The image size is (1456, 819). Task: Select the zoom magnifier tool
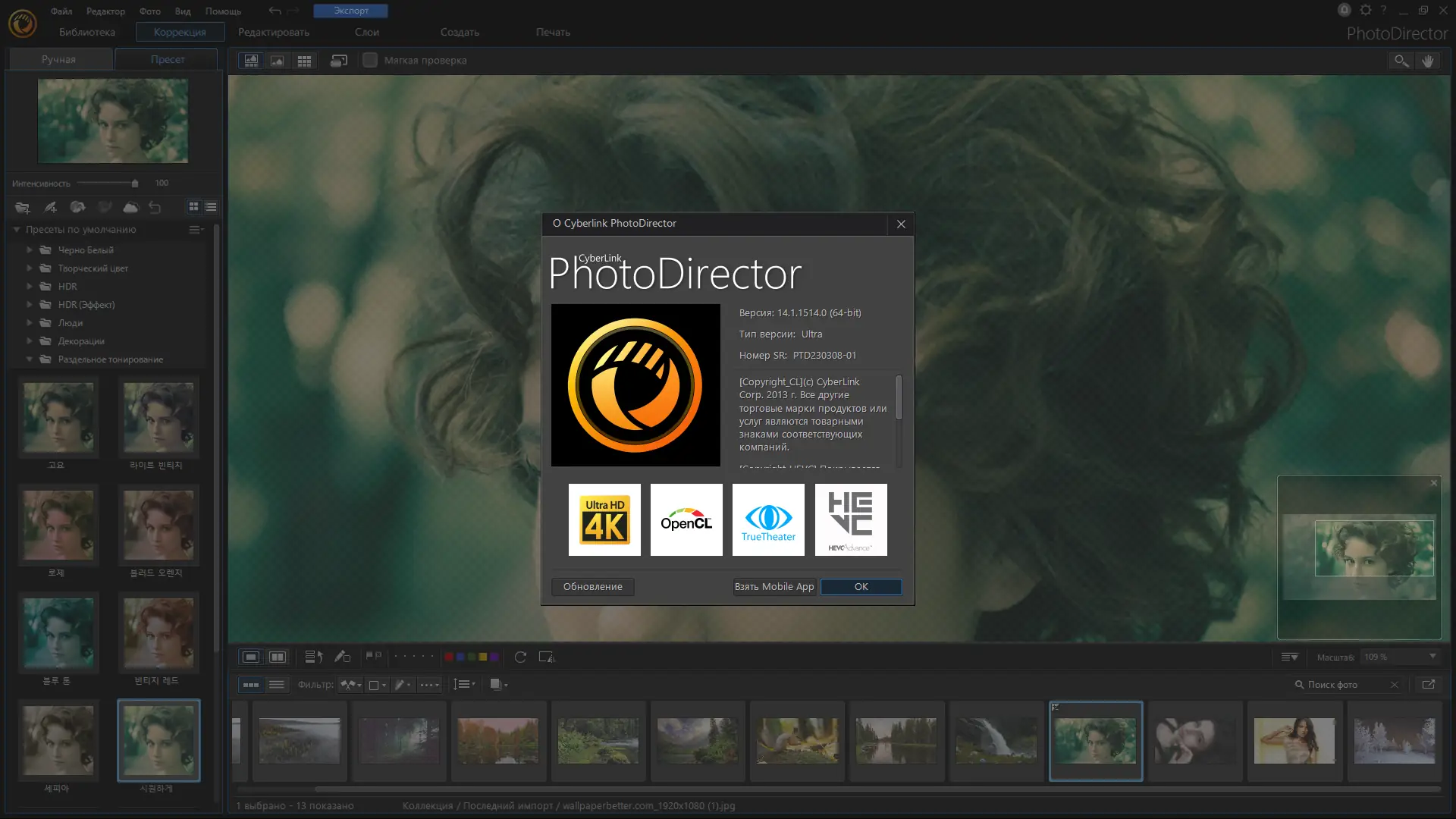coord(1401,61)
